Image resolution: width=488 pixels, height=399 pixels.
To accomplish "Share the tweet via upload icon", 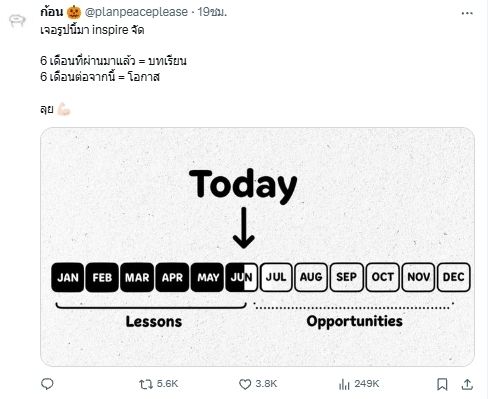I will [467, 384].
